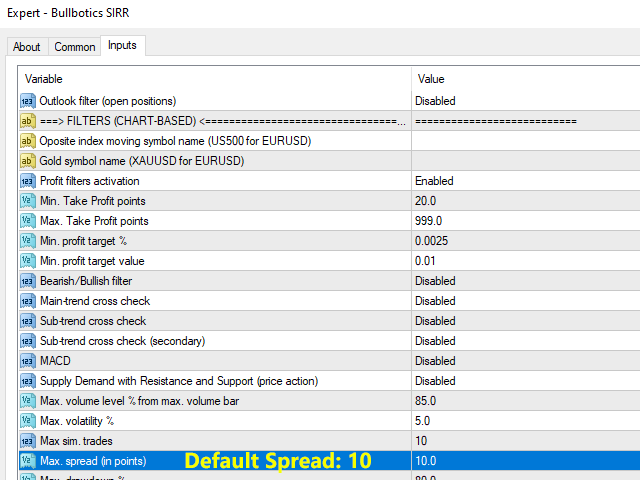640x480 pixels.
Task: Edit the Max sim. trades value 10
Action: click(526, 441)
